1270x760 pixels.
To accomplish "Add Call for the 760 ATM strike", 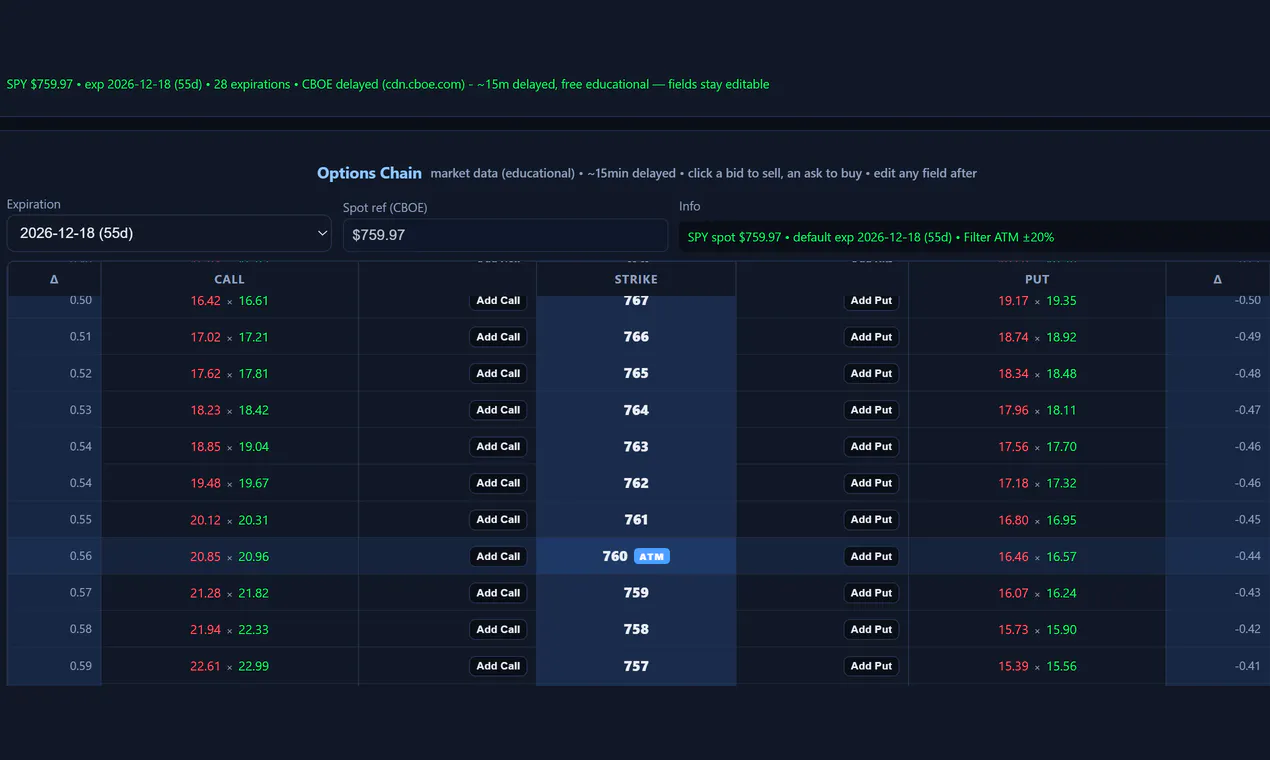I will point(498,556).
